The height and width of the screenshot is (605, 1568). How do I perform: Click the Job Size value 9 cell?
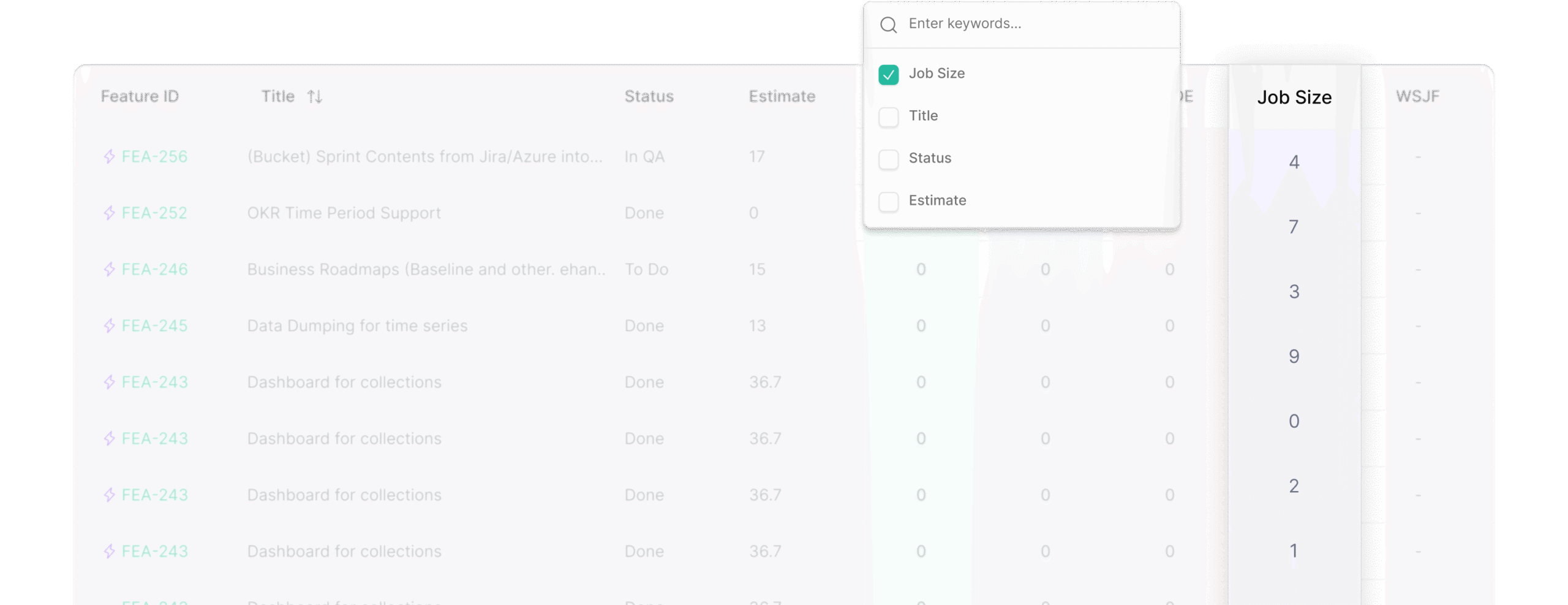coord(1294,356)
